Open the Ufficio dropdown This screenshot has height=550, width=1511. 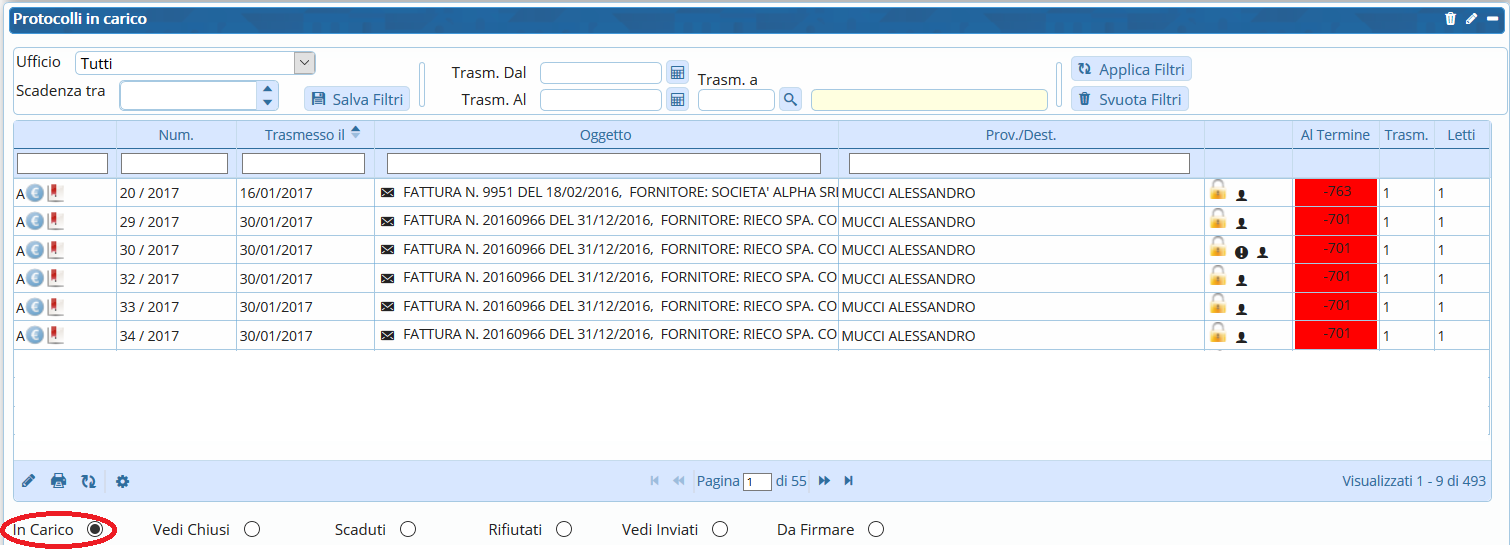coord(304,63)
